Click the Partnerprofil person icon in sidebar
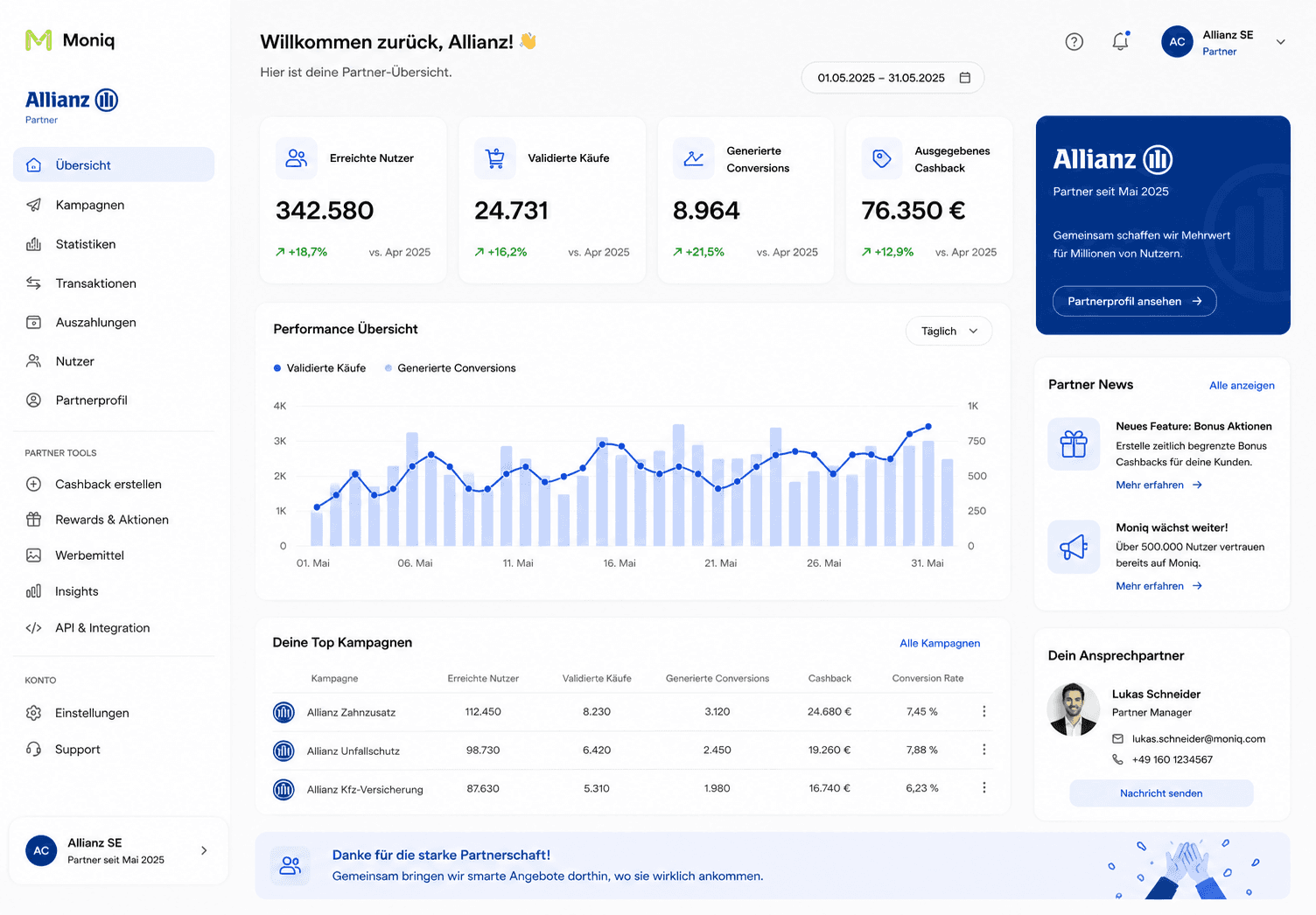This screenshot has height=915, width=1316. click(33, 400)
